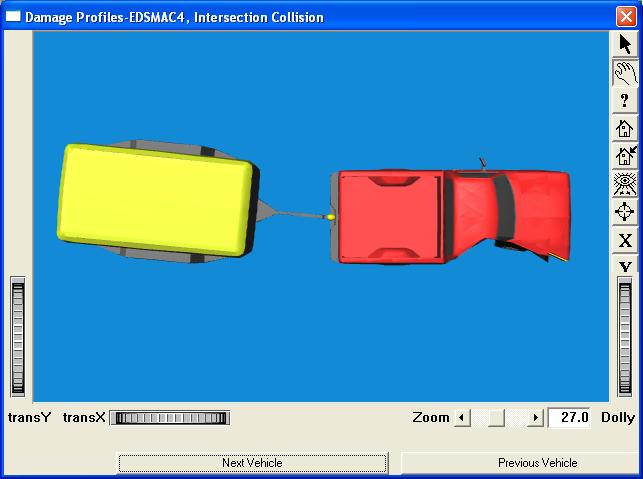This screenshot has height=479, width=643.
Task: Align view to X axis
Action: [625, 240]
